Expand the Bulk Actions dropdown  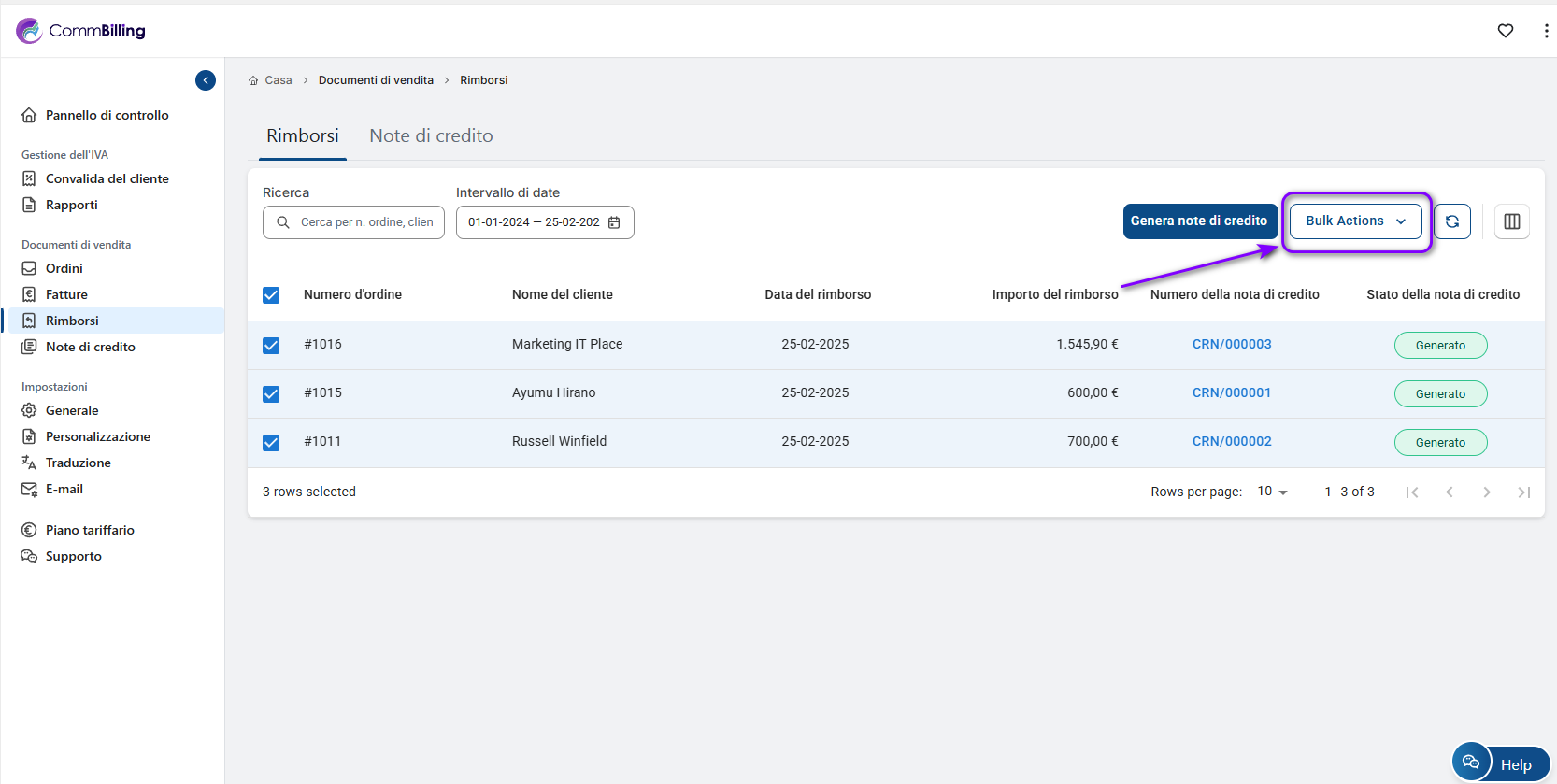click(x=1355, y=221)
